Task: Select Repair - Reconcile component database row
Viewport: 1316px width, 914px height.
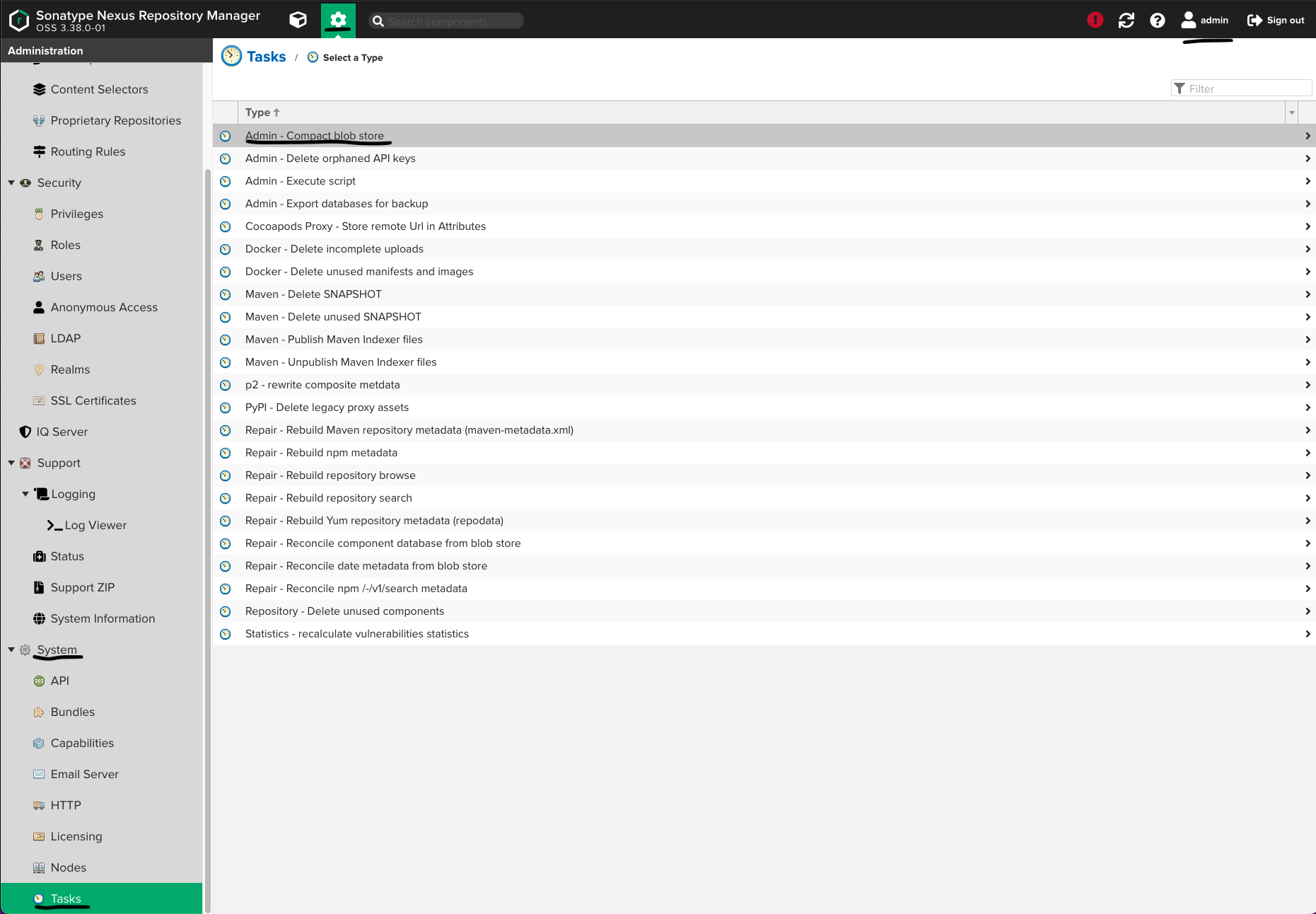Action: click(x=764, y=543)
